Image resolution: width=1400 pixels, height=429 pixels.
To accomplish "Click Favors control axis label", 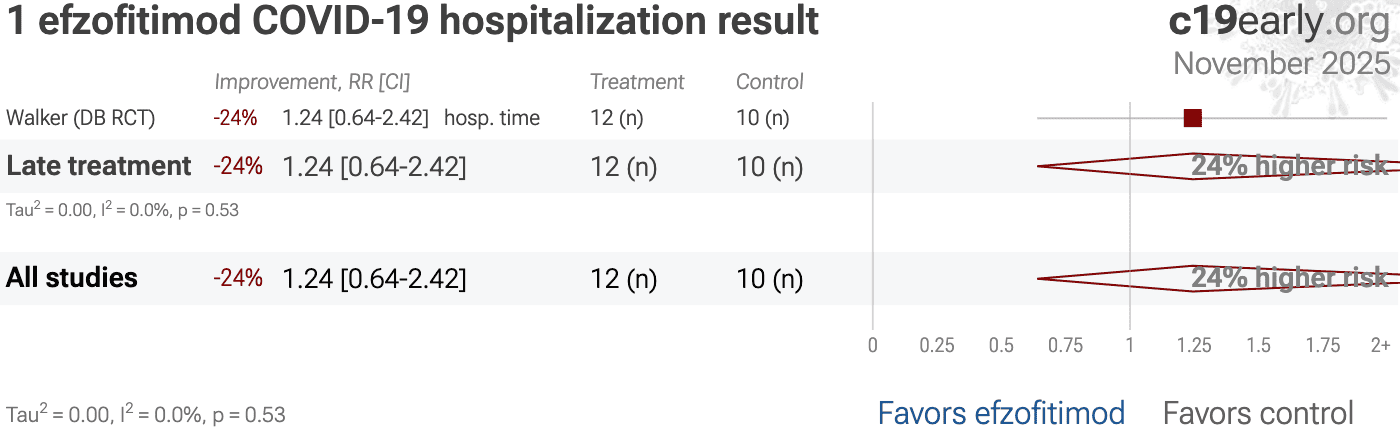I will (x=1258, y=412).
